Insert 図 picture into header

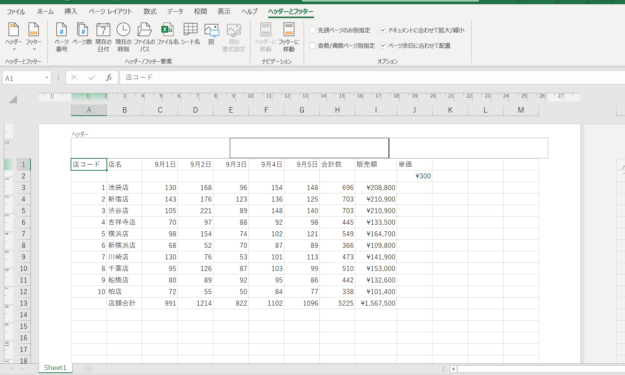(211, 34)
